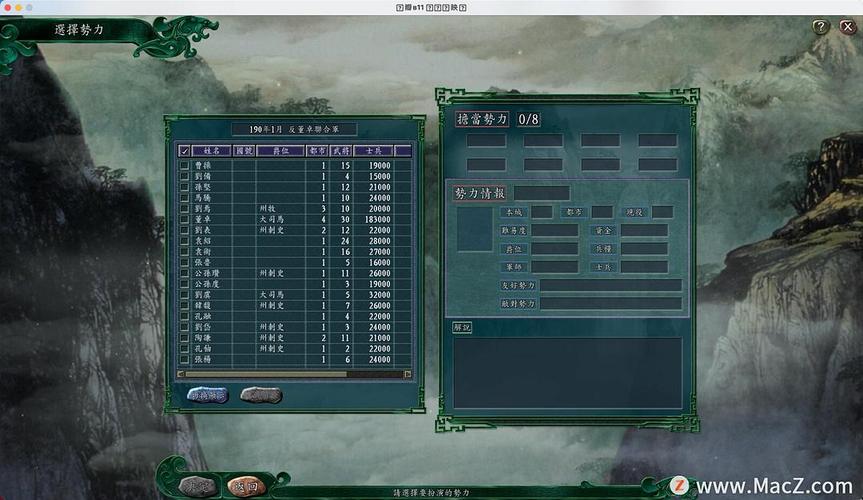
Task: Check the box for 袁術
Action: click(184, 252)
